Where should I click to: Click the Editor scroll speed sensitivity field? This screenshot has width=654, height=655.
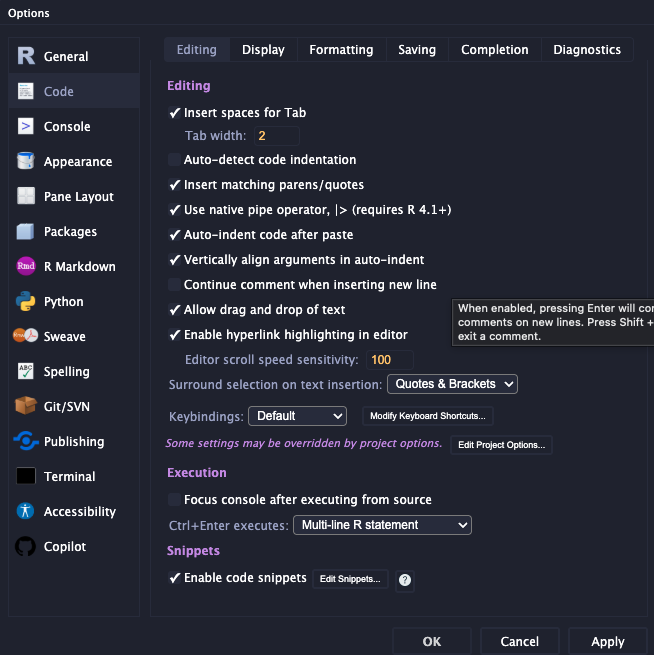(388, 360)
